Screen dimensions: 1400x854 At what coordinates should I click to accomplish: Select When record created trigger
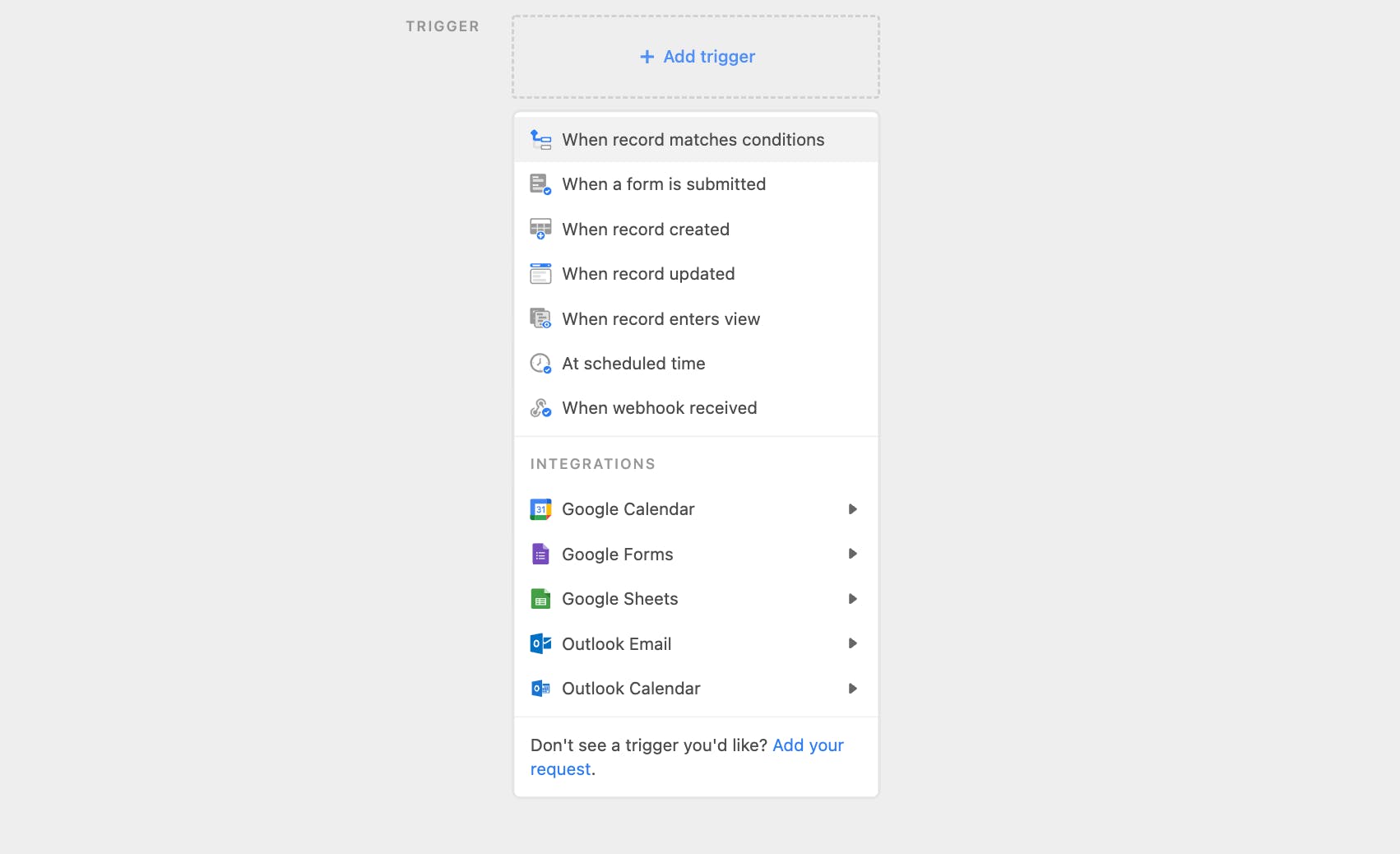point(696,230)
